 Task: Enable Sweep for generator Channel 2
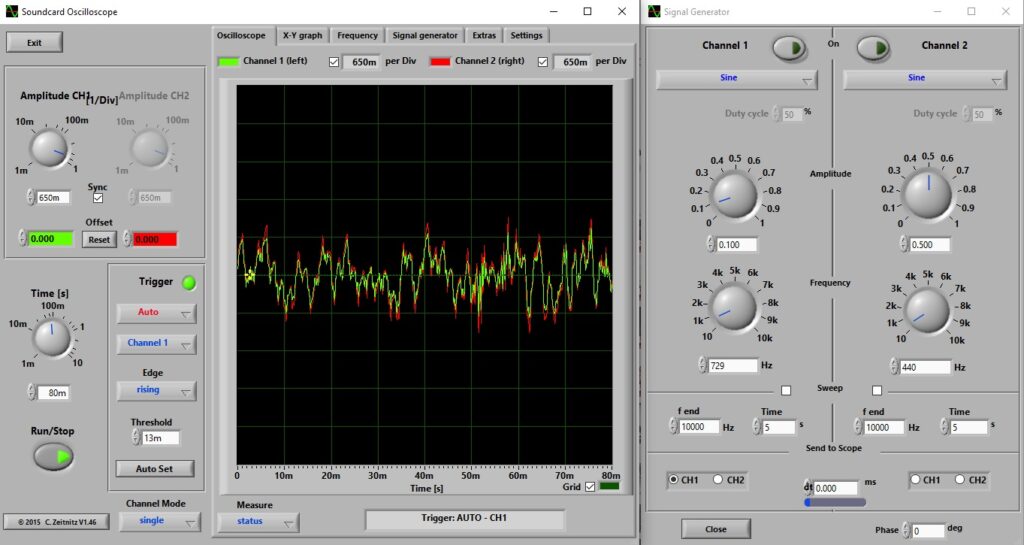pyautogui.click(x=877, y=390)
